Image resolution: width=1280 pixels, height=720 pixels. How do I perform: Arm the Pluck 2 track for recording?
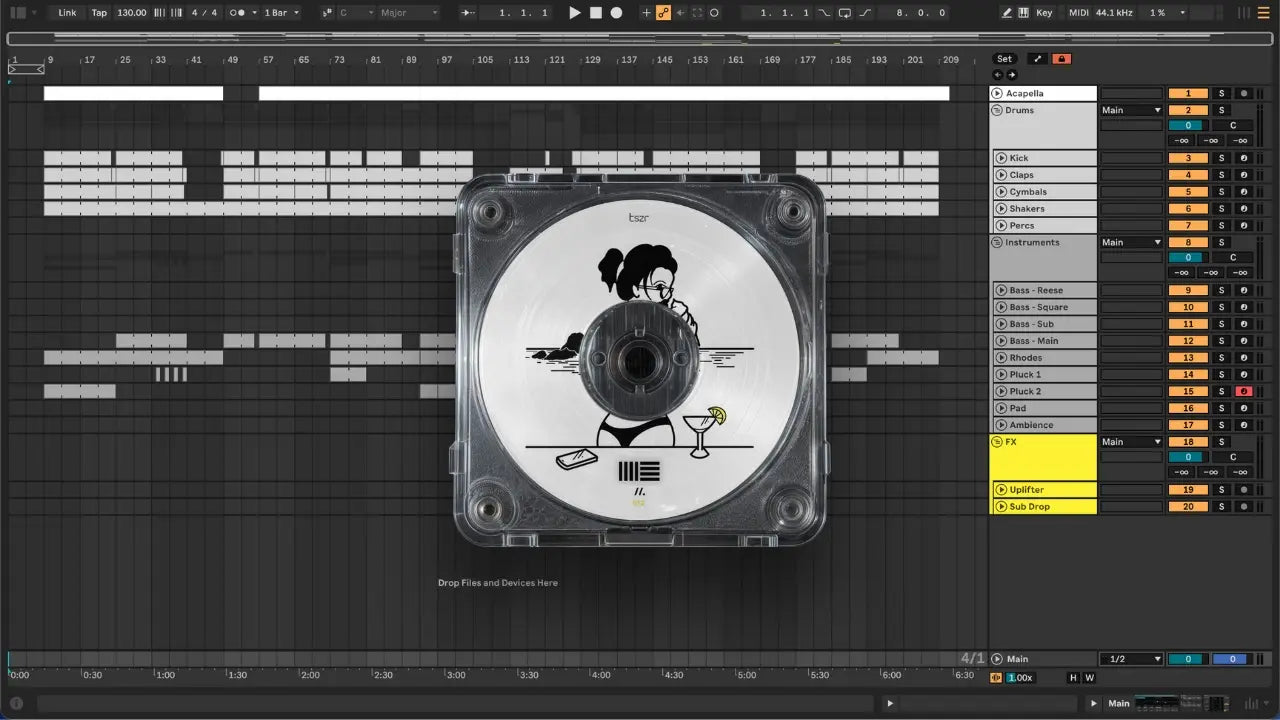pos(1244,391)
